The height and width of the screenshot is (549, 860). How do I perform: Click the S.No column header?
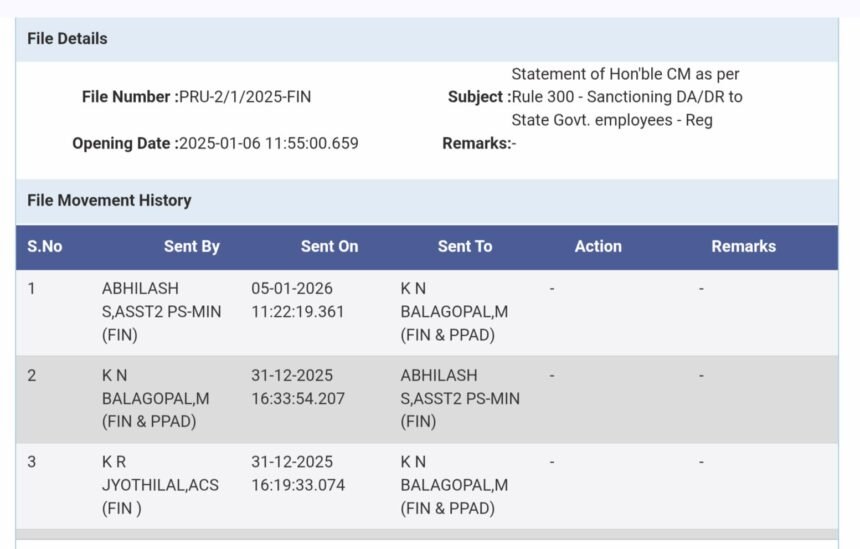pos(45,246)
